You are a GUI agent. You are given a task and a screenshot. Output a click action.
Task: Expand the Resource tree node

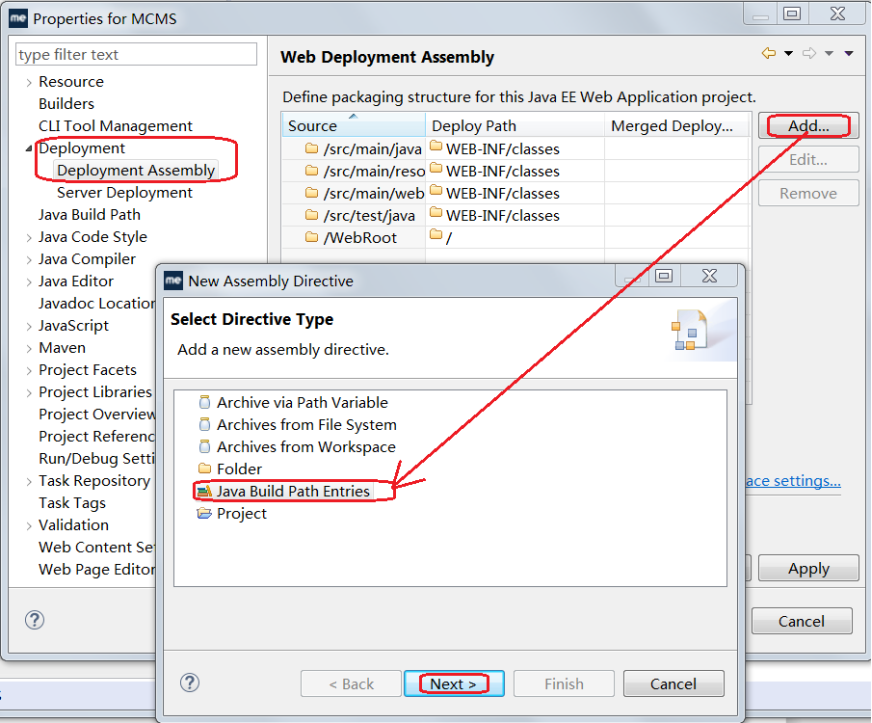[x=29, y=82]
